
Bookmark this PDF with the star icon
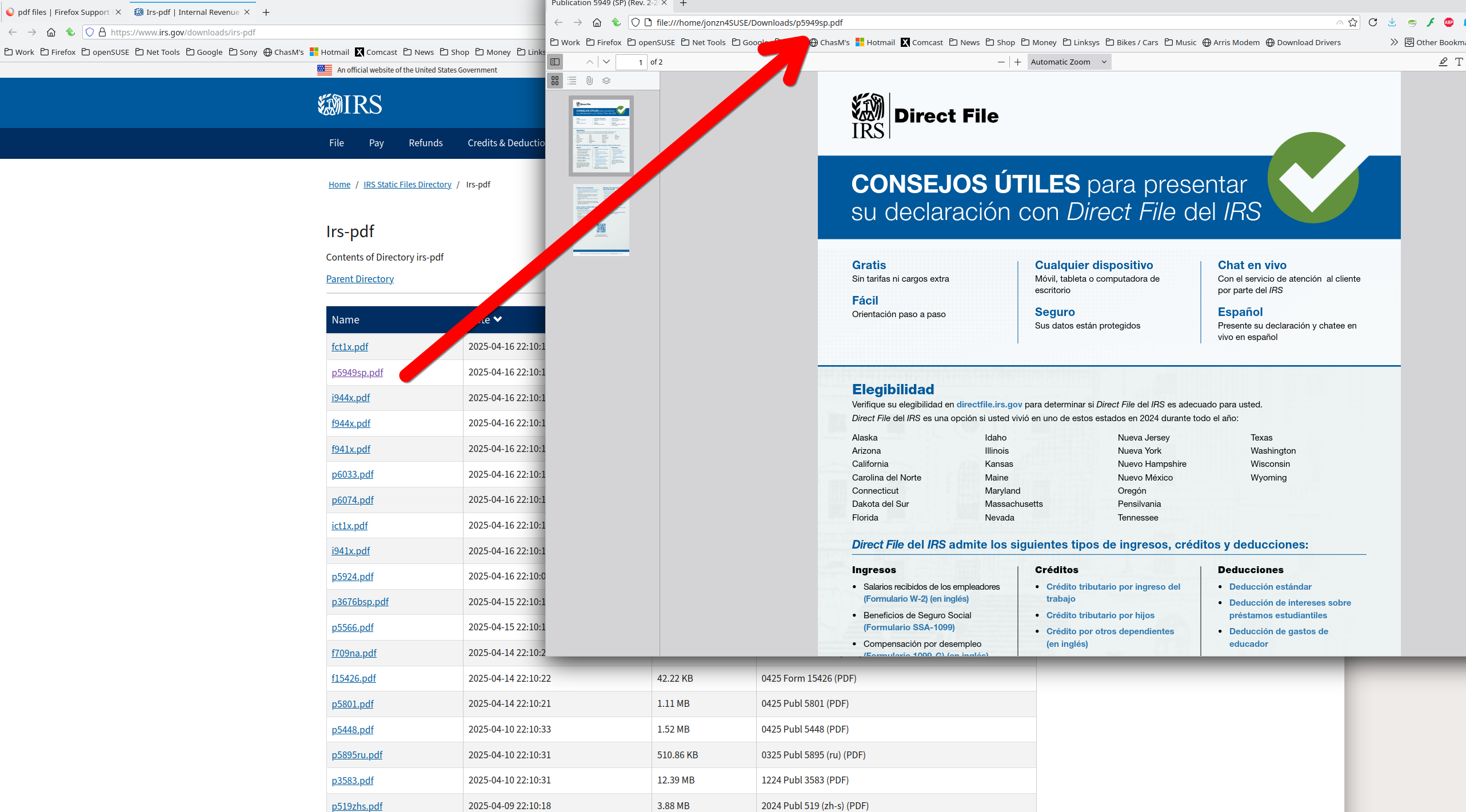pos(1353,22)
